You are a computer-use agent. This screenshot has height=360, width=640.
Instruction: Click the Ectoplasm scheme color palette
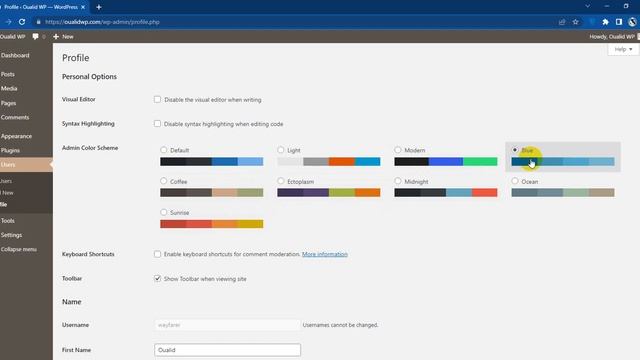click(x=329, y=192)
